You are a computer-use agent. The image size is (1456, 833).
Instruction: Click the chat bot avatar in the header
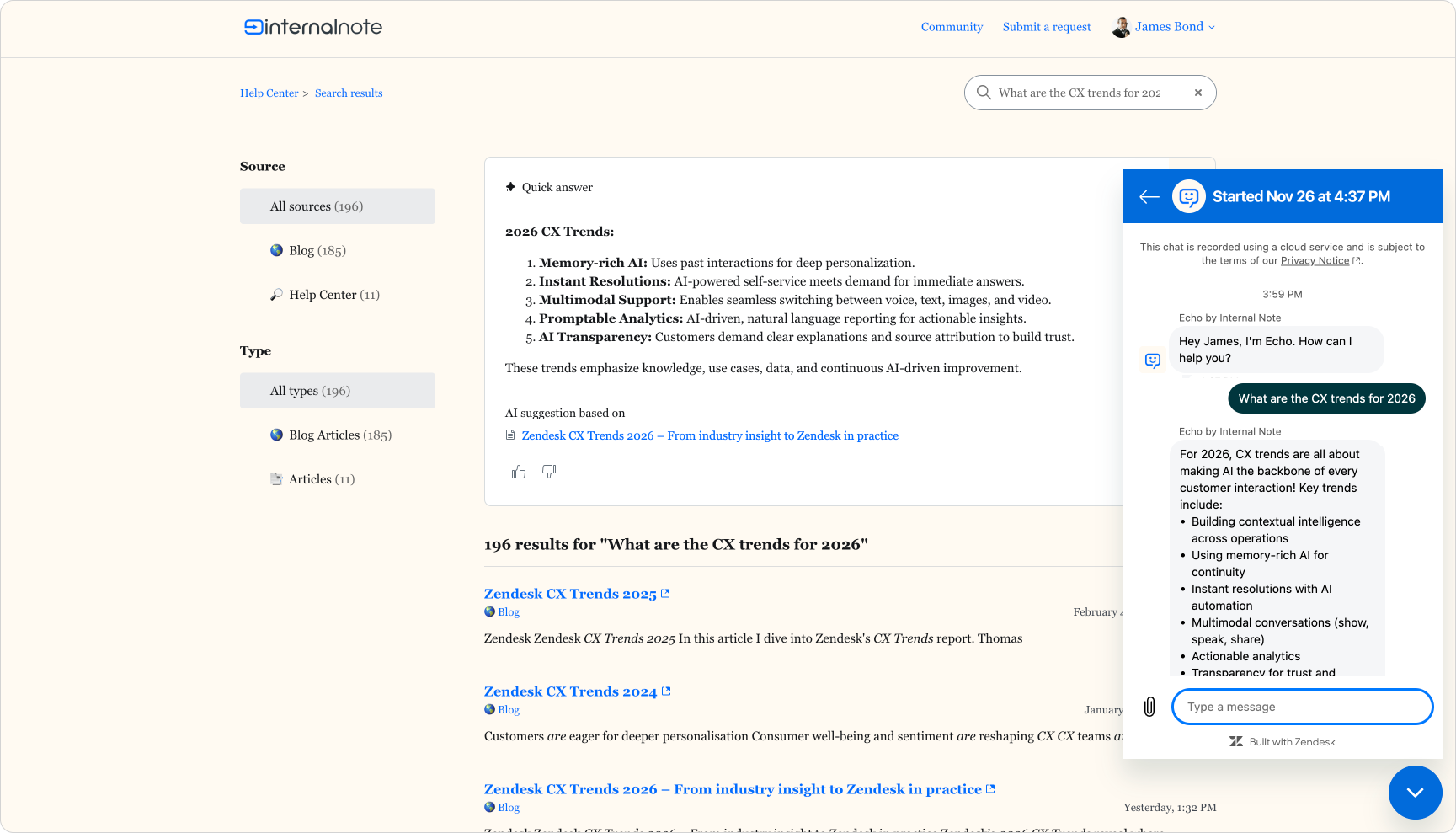click(x=1189, y=197)
